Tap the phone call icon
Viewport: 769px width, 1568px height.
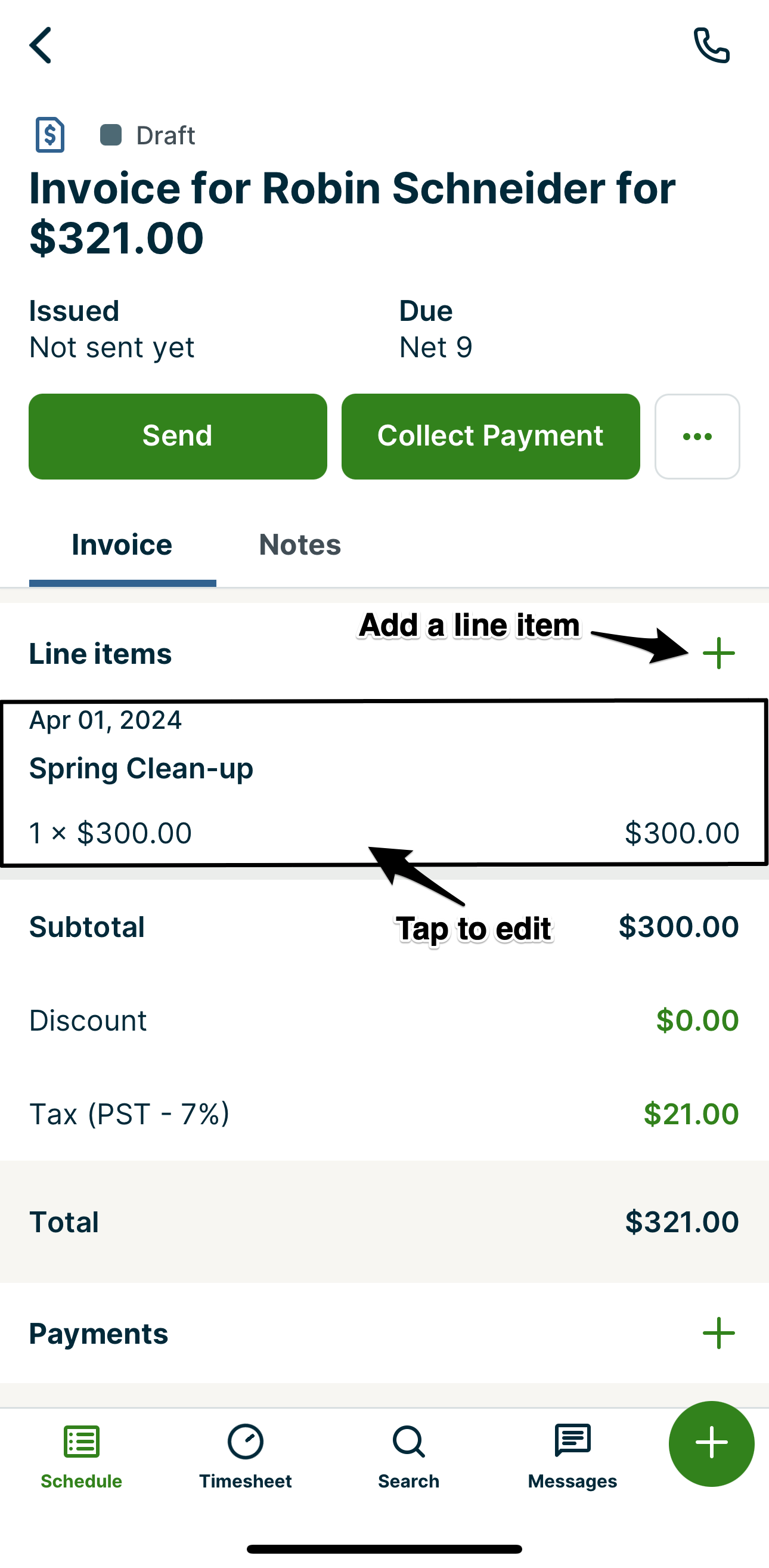(711, 46)
